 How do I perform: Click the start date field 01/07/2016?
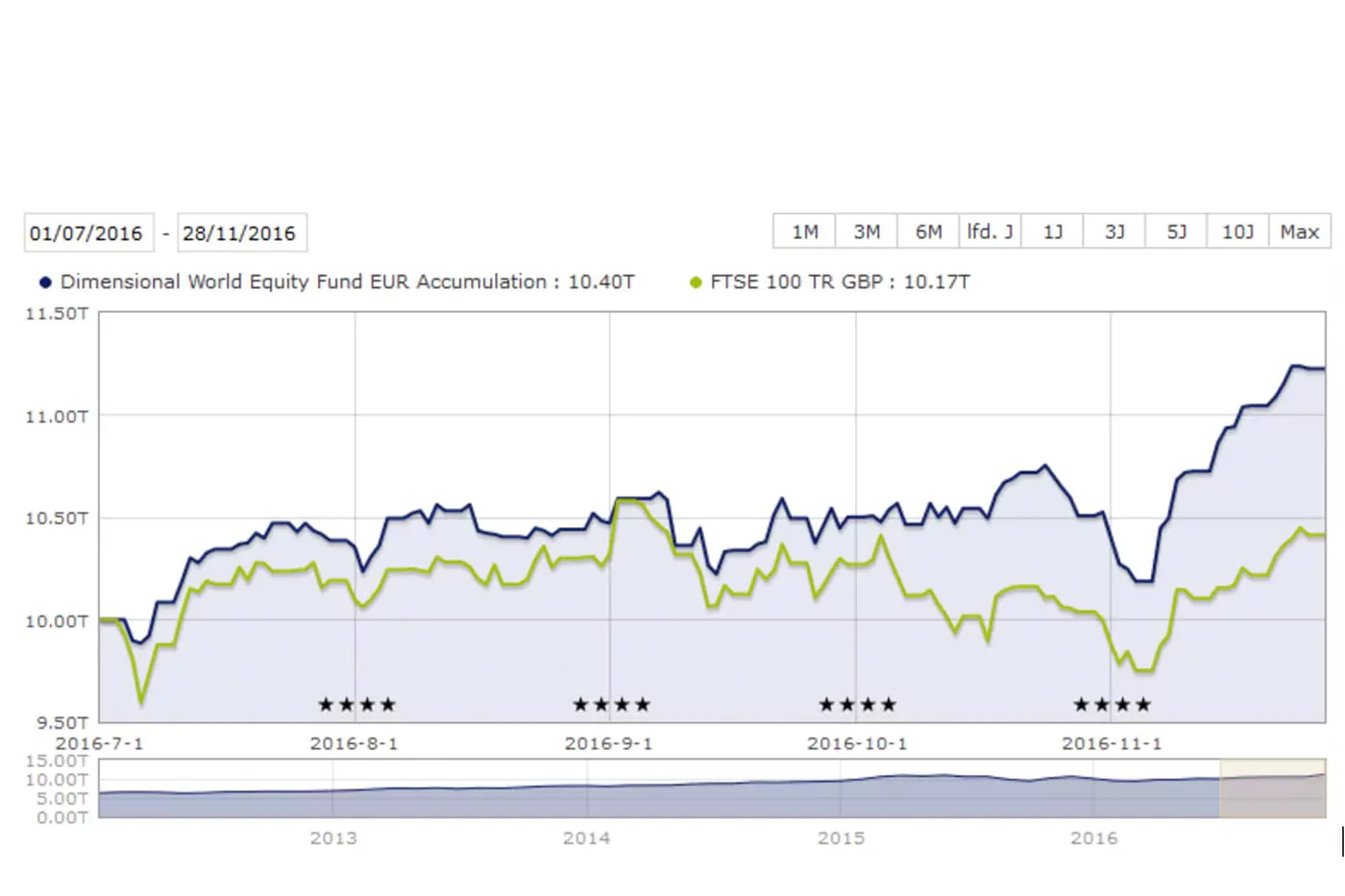coord(86,232)
